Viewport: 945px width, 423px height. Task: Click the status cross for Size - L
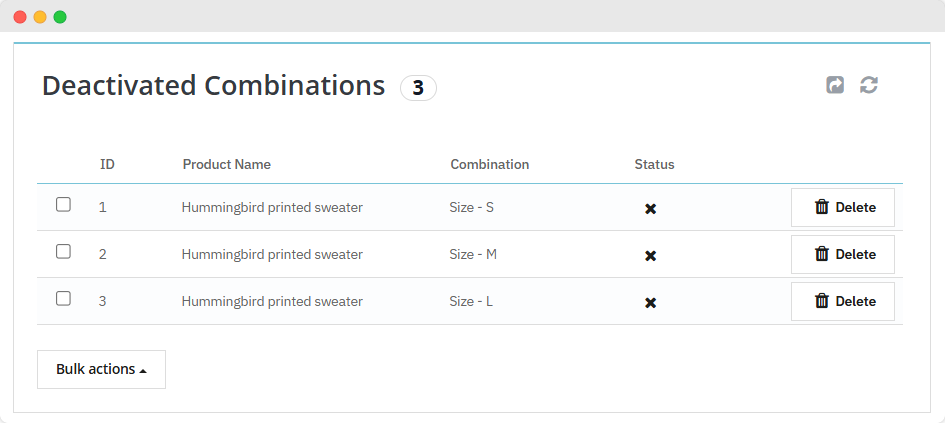point(650,302)
